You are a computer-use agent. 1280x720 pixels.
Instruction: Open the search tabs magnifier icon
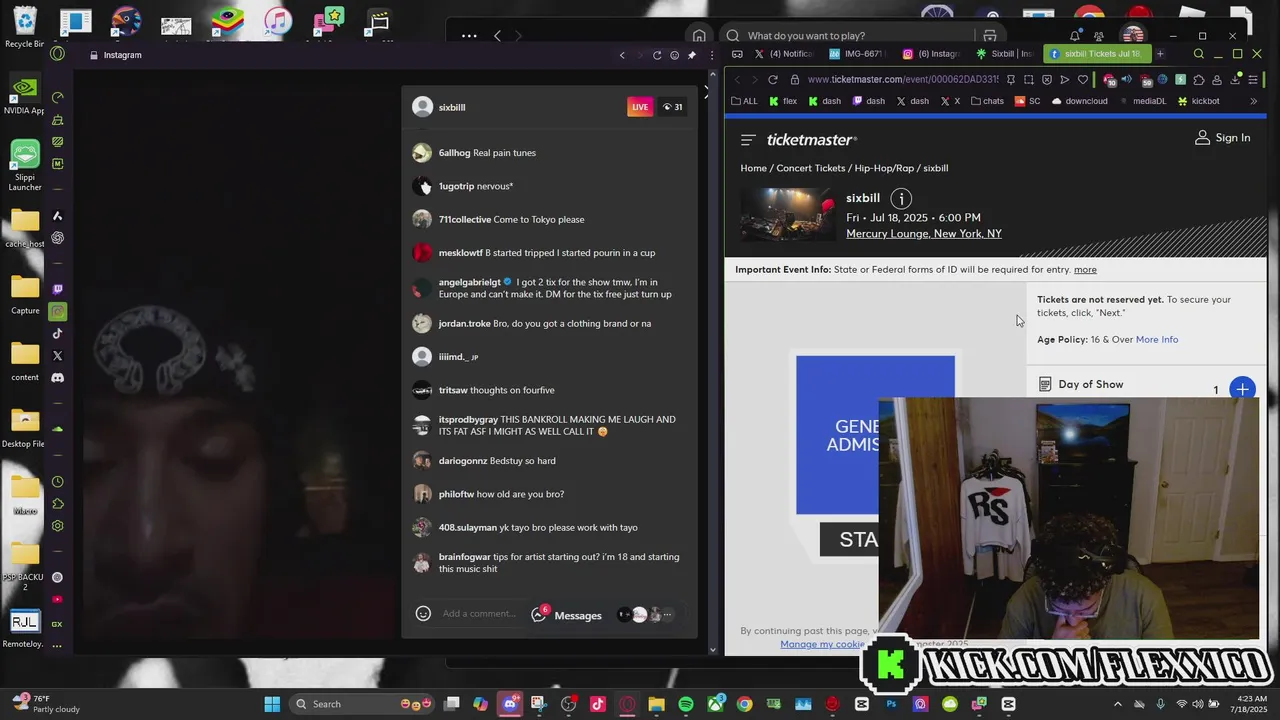(x=1199, y=54)
